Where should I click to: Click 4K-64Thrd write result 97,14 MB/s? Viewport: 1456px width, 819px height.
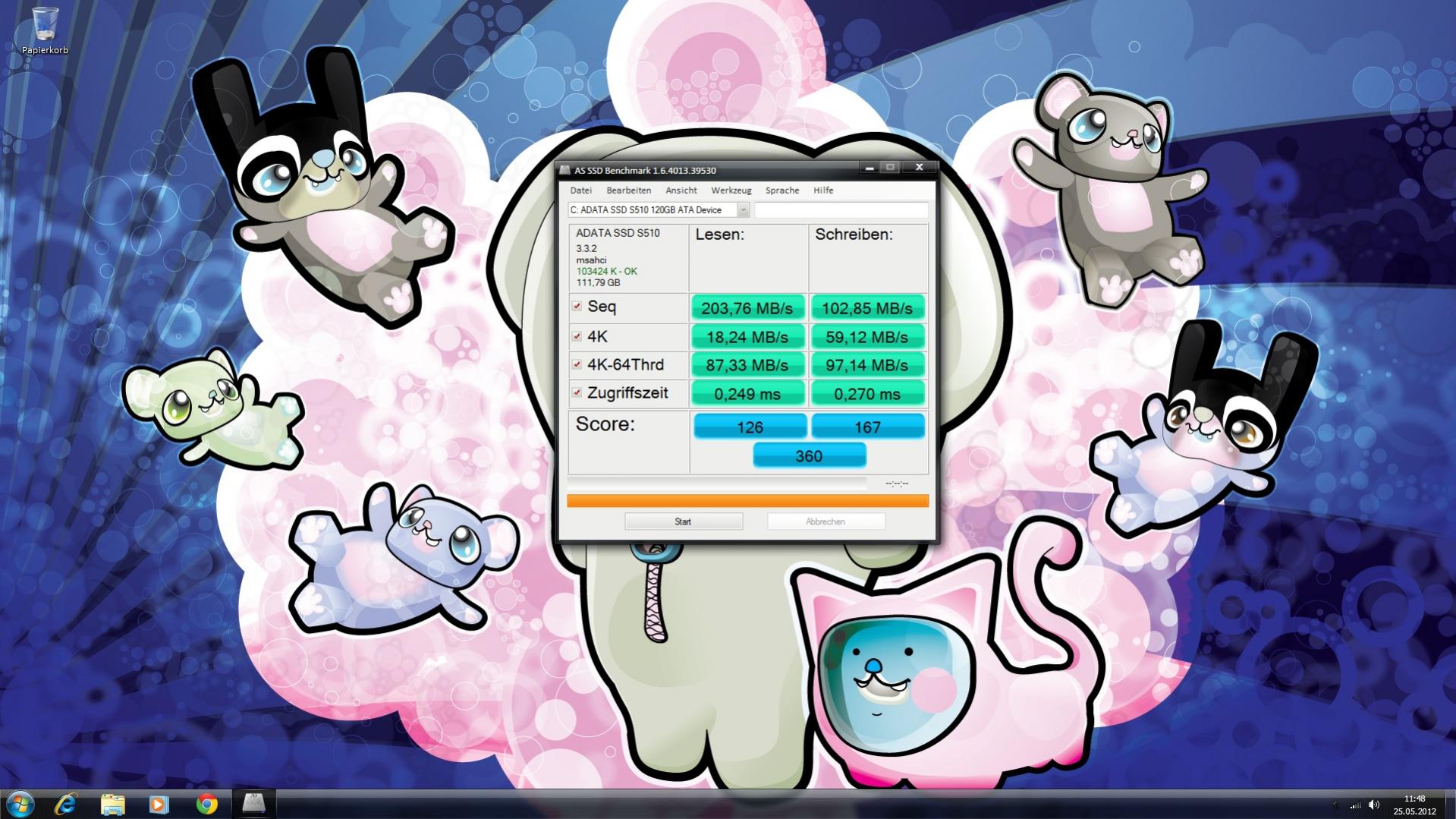(x=867, y=365)
